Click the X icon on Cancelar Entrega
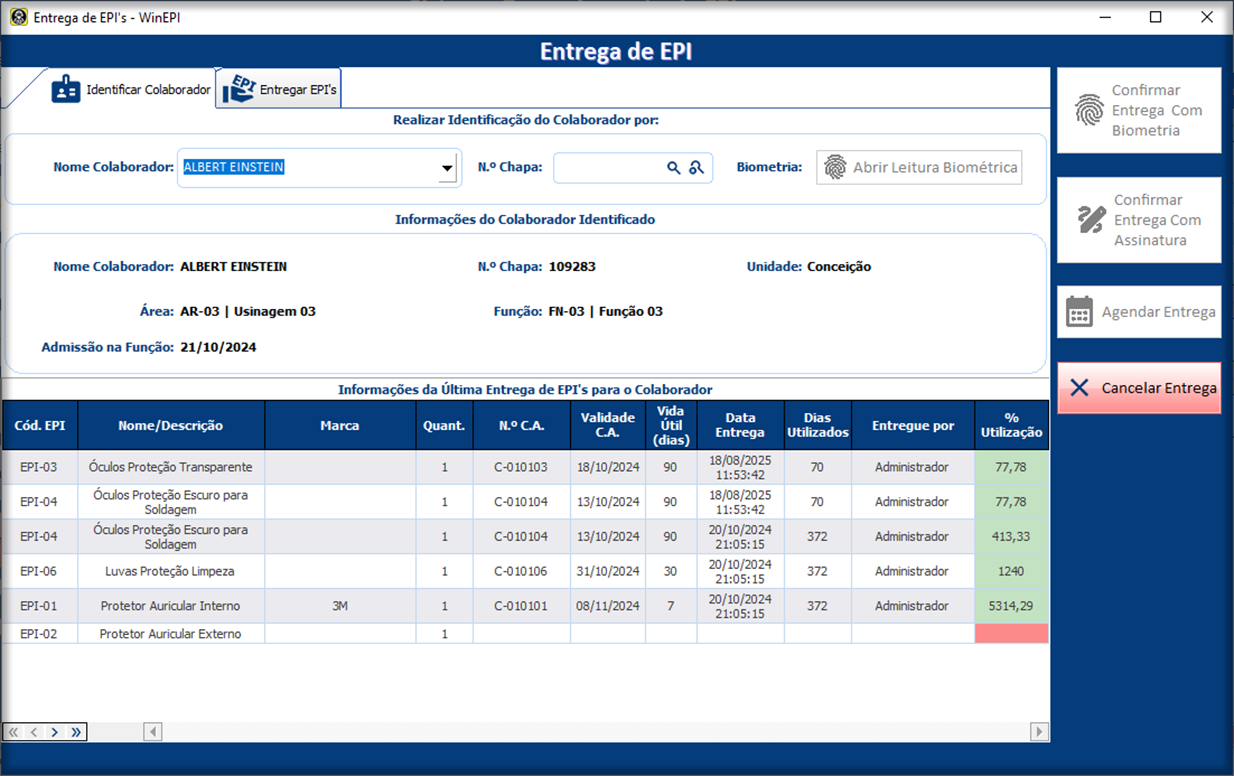The width and height of the screenshot is (1234, 776). pos(1079,388)
